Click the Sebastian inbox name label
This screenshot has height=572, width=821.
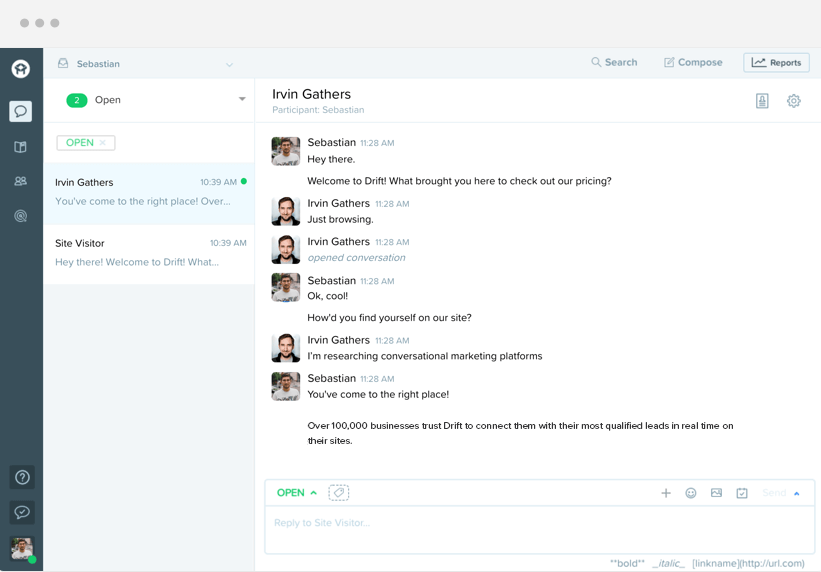click(98, 64)
